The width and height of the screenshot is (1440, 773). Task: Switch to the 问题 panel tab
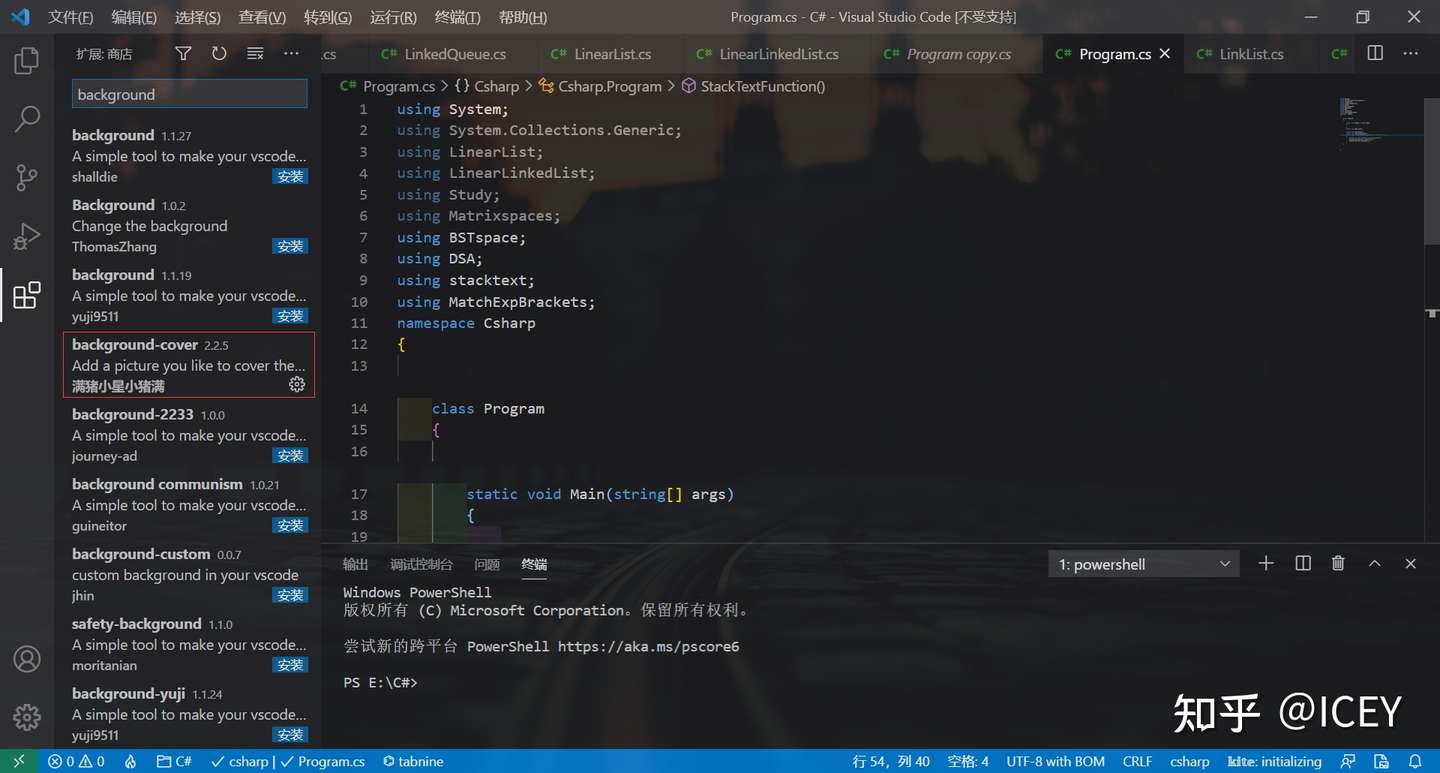[487, 564]
